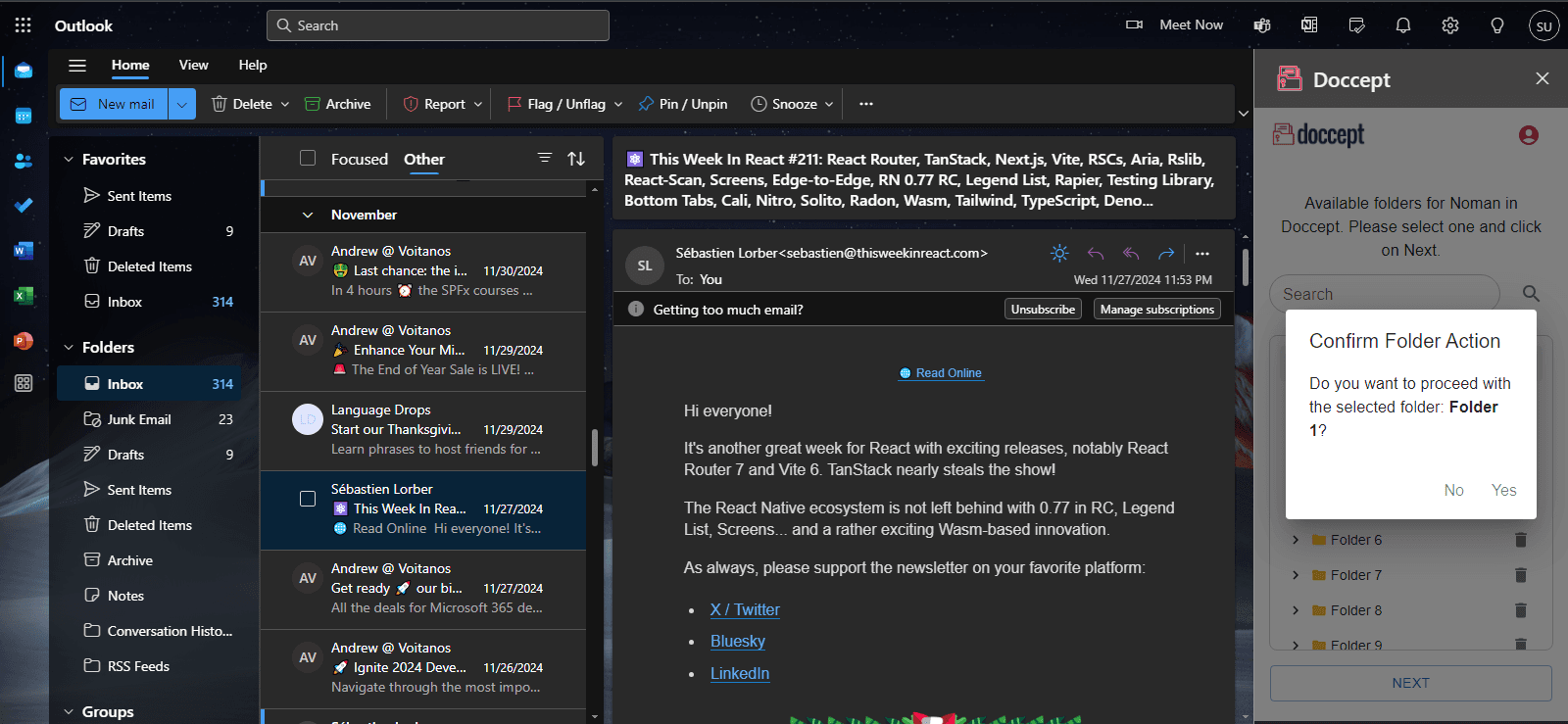Image resolution: width=1568 pixels, height=724 pixels.
Task: Open the Excel app in left rail
Action: coord(24,296)
